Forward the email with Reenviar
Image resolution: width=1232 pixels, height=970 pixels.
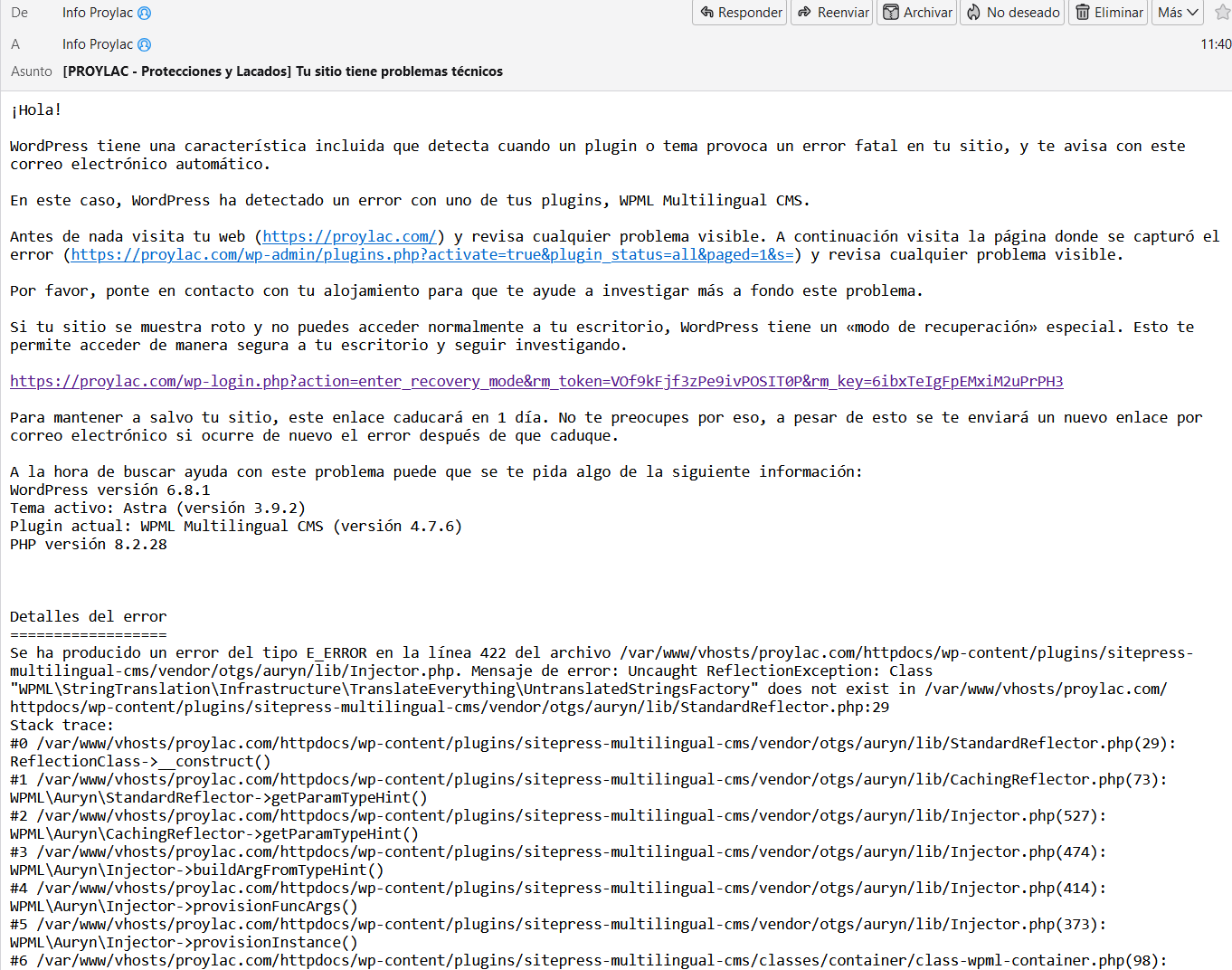click(x=832, y=13)
